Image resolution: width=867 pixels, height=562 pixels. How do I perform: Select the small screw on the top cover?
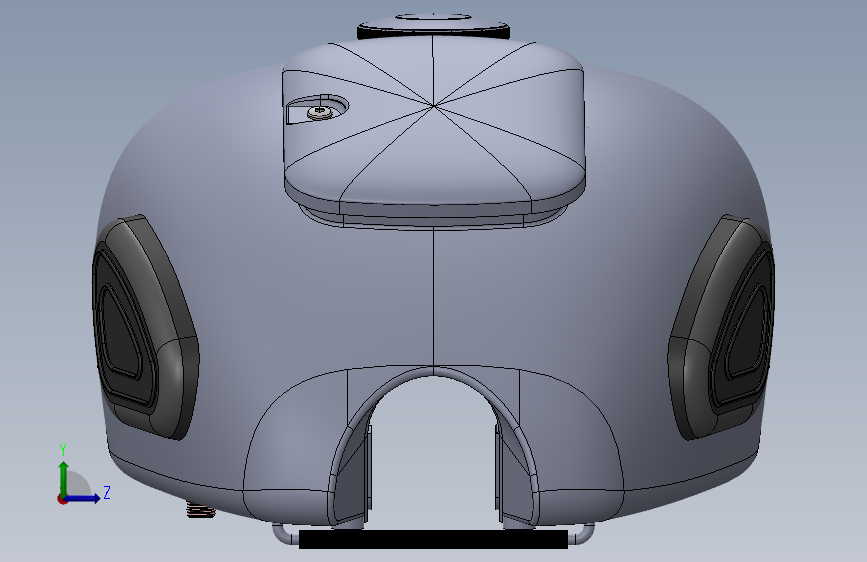coord(319,112)
